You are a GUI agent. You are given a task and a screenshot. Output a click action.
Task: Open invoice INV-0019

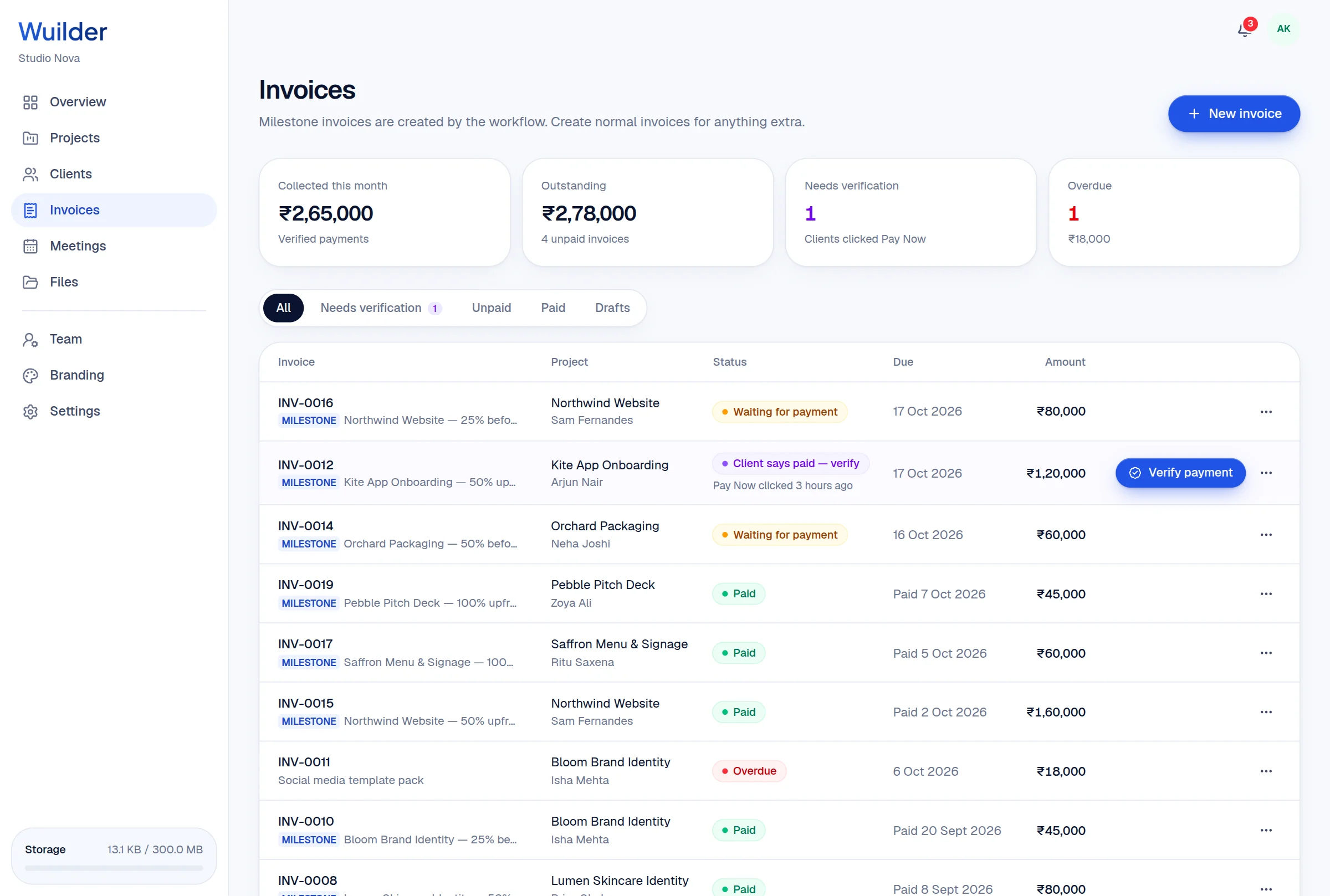click(306, 585)
